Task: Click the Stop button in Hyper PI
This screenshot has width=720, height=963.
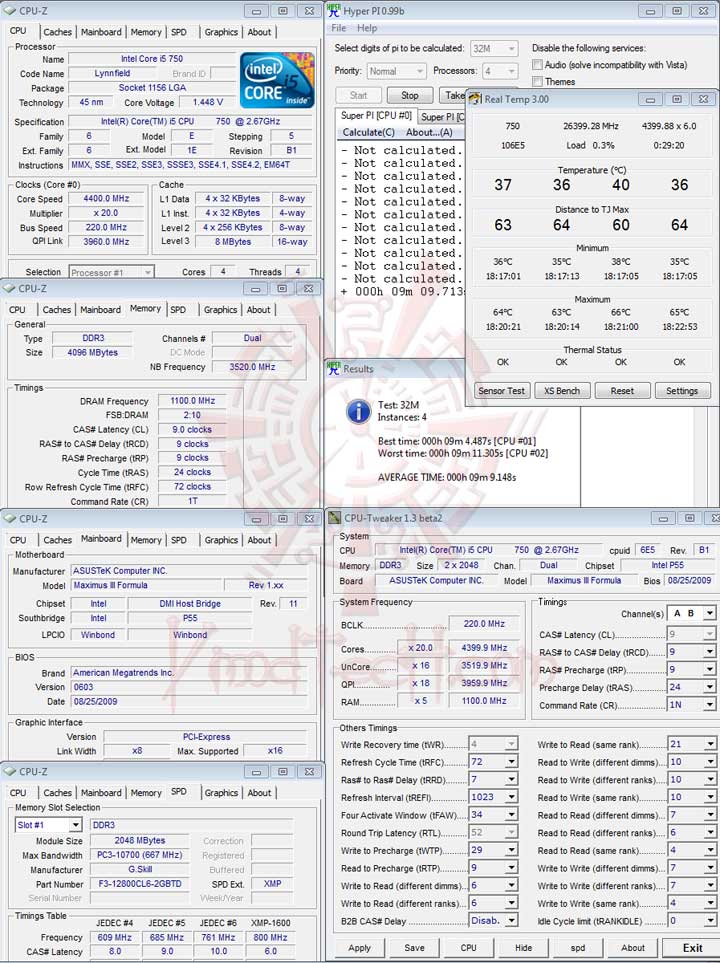Action: [x=410, y=95]
